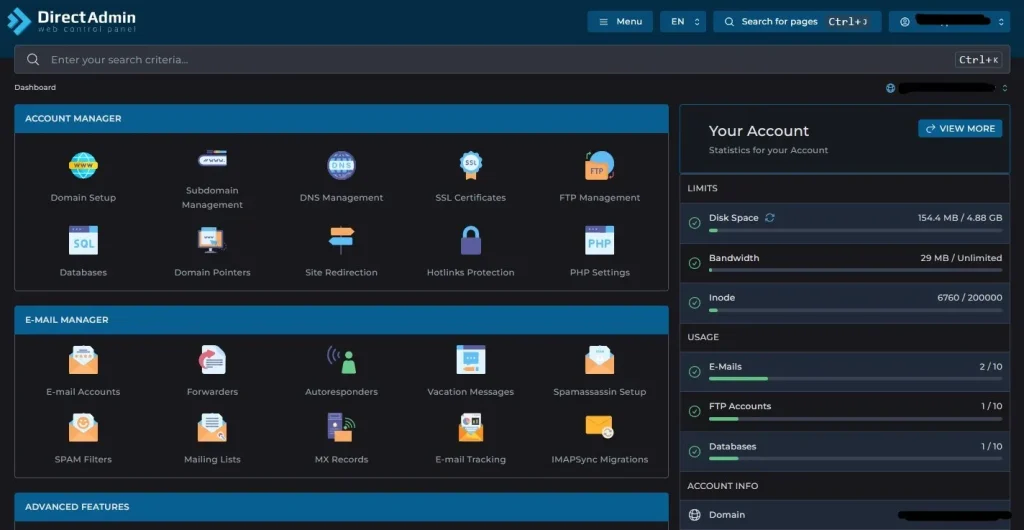Open E-mail Accounts

83,361
